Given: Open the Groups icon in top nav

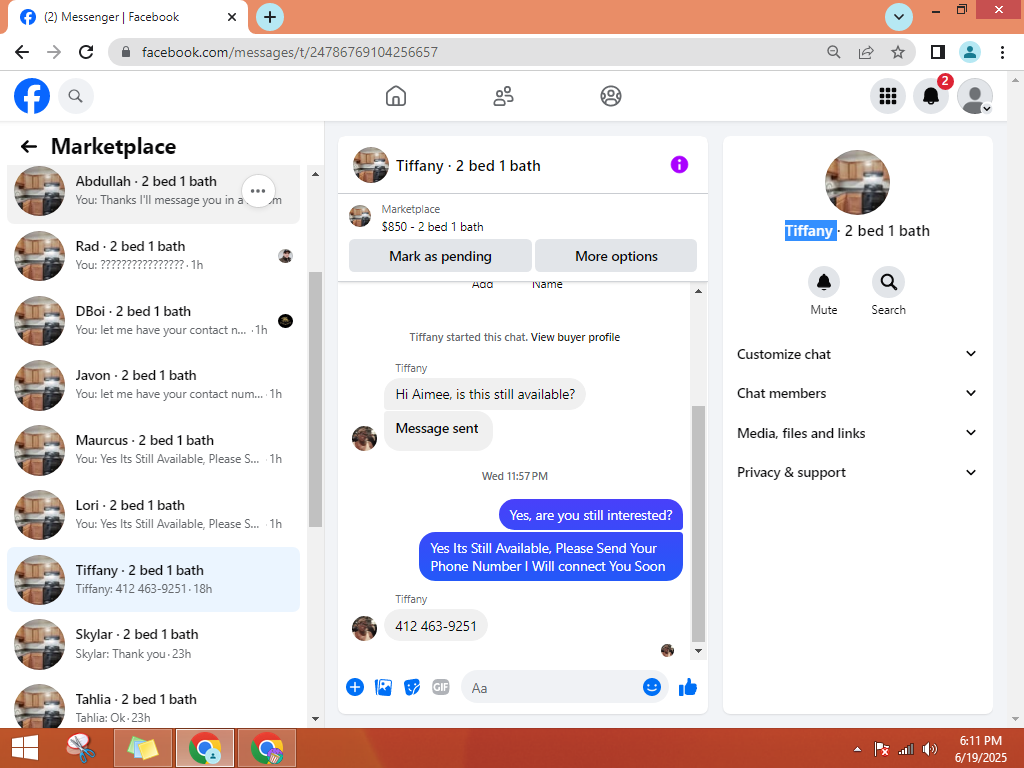Looking at the screenshot, I should point(611,96).
